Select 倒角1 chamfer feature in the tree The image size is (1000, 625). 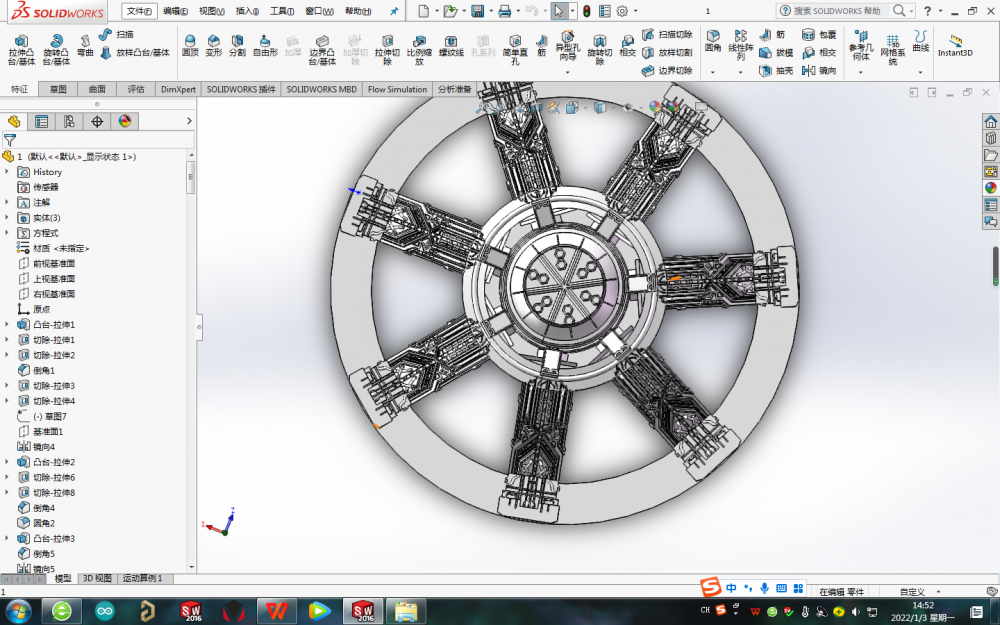(43, 370)
